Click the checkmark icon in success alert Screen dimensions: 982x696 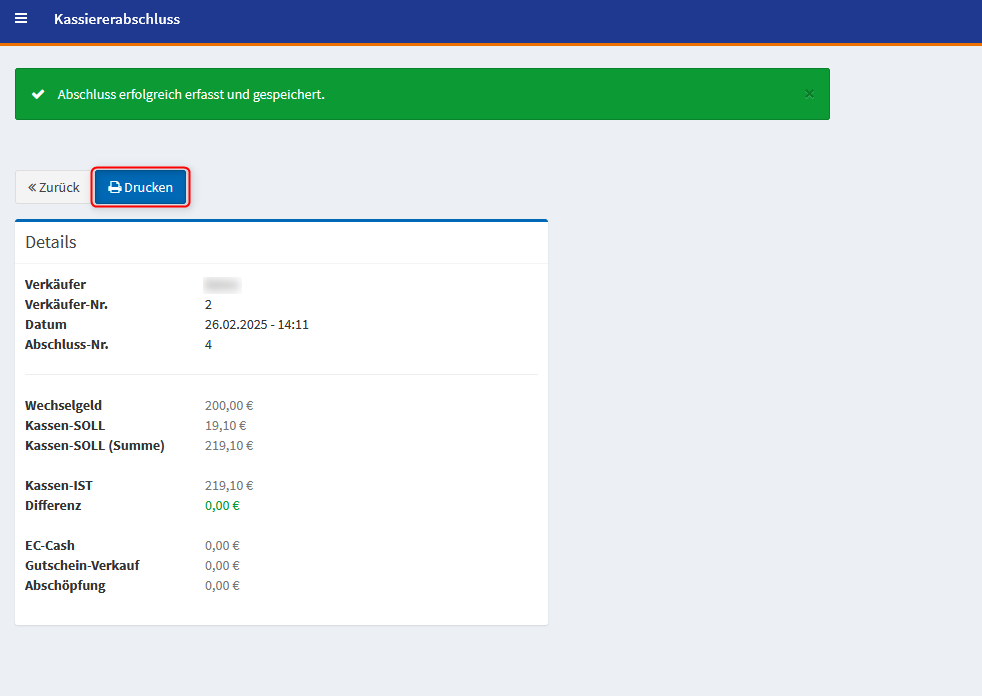(x=38, y=94)
